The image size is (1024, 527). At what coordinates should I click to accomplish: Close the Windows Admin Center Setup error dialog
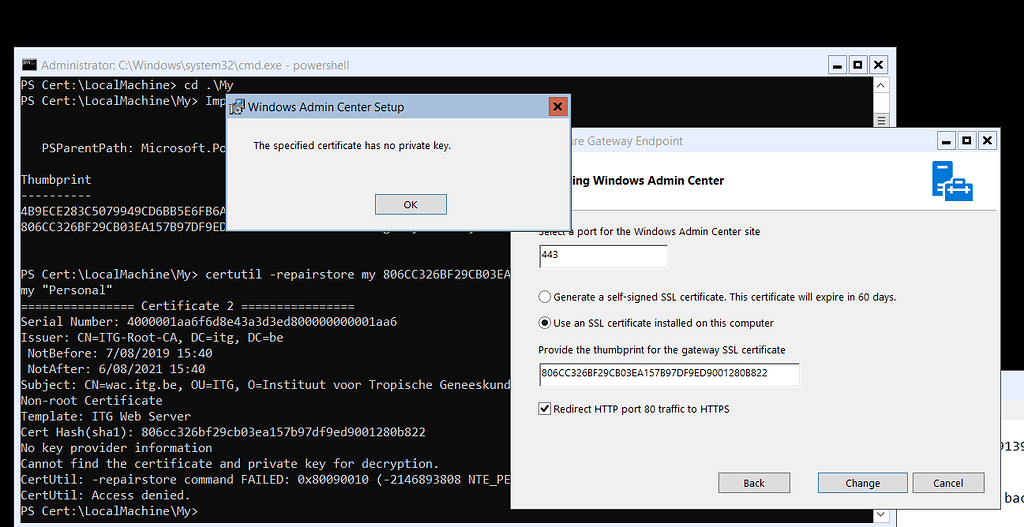[557, 106]
